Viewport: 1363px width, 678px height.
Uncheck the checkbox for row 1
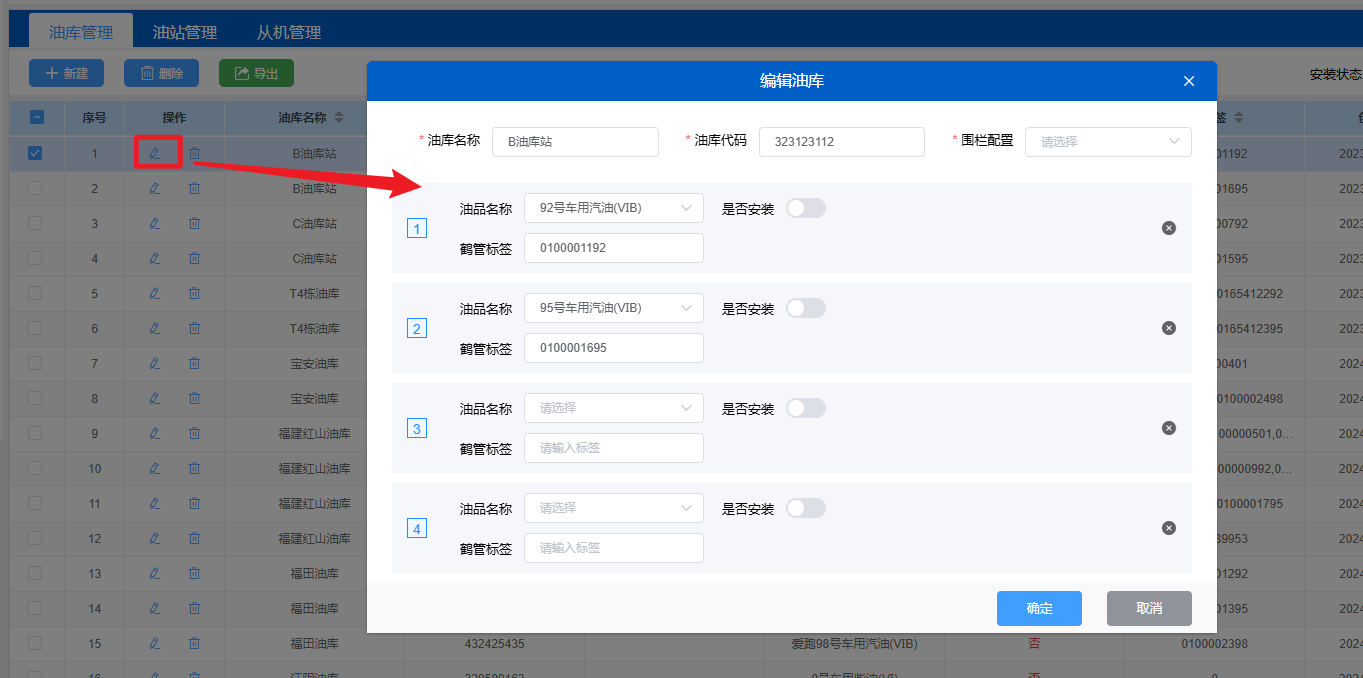(x=35, y=153)
